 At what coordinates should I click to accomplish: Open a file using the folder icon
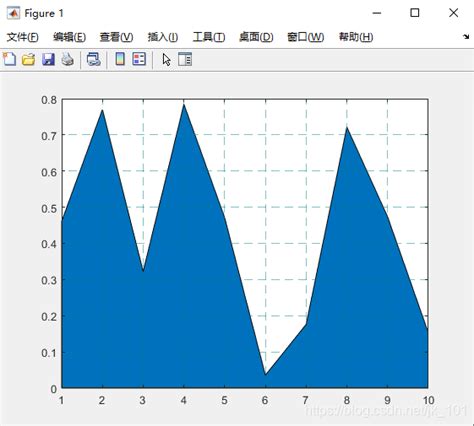point(29,59)
